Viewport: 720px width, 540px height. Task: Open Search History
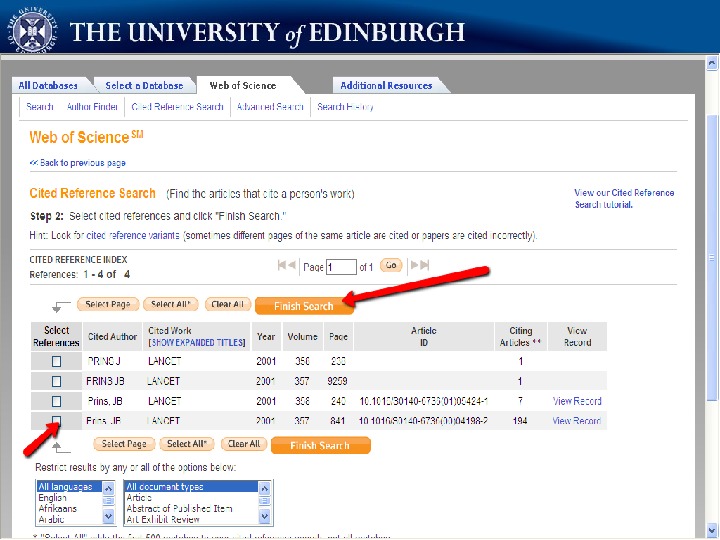click(x=345, y=107)
